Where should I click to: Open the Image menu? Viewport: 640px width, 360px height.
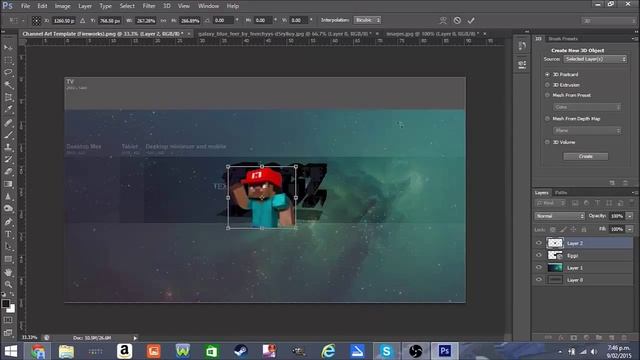pos(62,6)
